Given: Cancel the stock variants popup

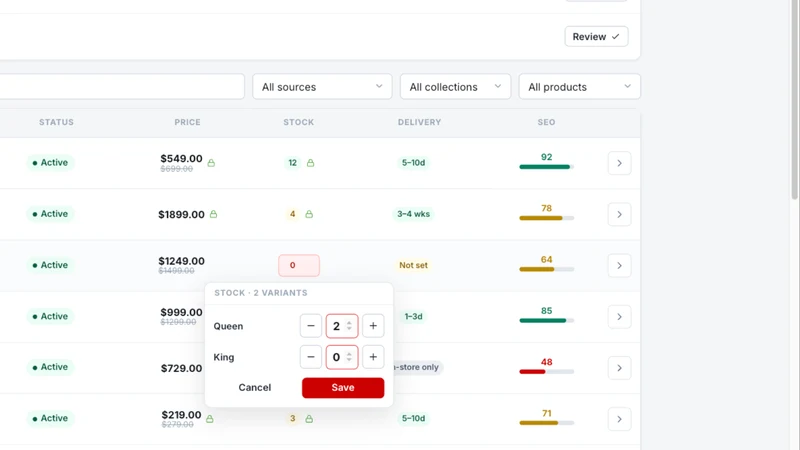Looking at the screenshot, I should 255,387.
